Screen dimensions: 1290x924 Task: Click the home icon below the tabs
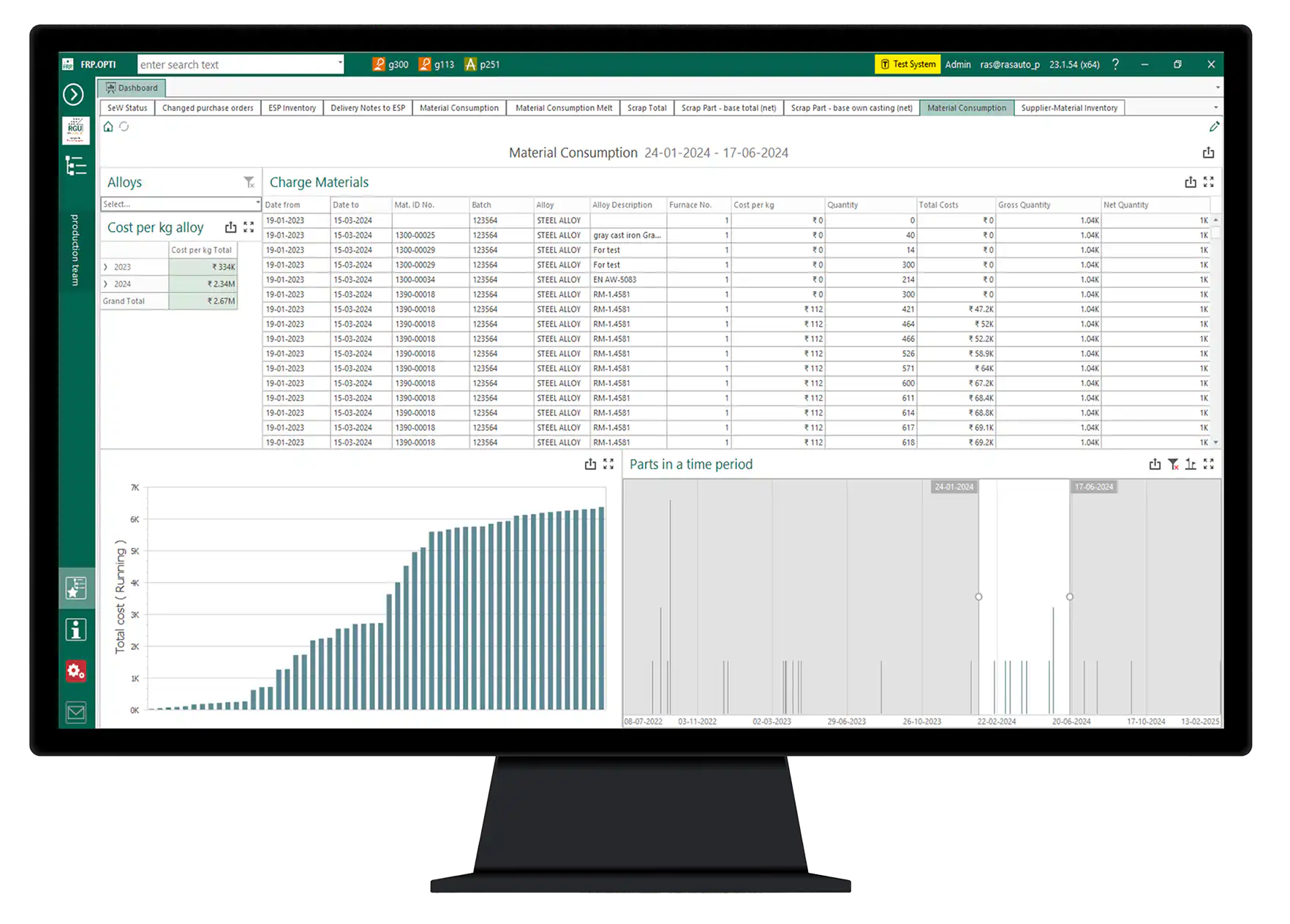(x=108, y=126)
